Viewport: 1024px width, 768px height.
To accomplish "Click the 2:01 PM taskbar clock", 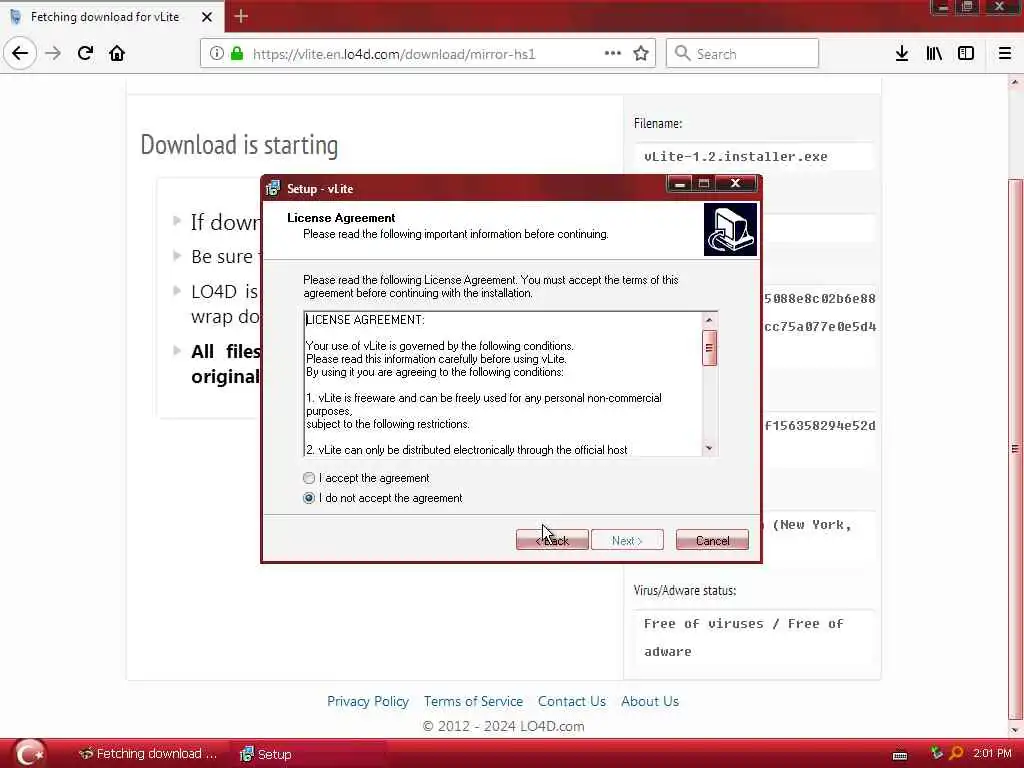I will coord(992,754).
